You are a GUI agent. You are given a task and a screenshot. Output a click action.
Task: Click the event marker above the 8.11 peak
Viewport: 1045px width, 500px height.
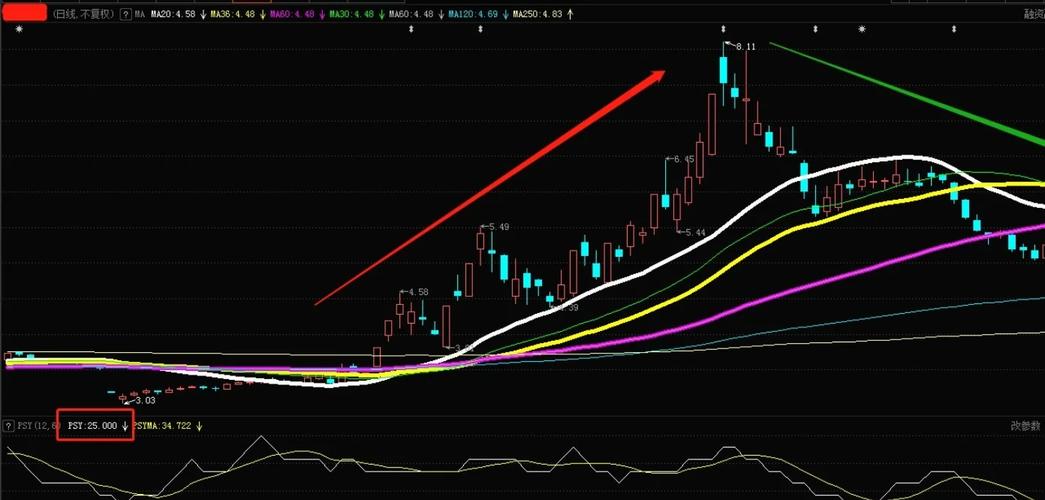pyautogui.click(x=724, y=30)
